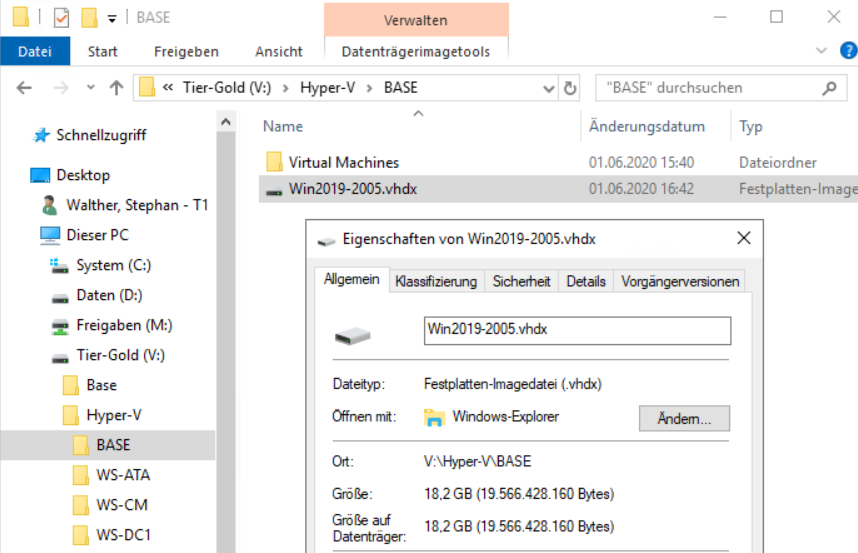This screenshot has width=858, height=553.
Task: Open the Quick Access Toolbar customize dropdown
Action: point(112,19)
